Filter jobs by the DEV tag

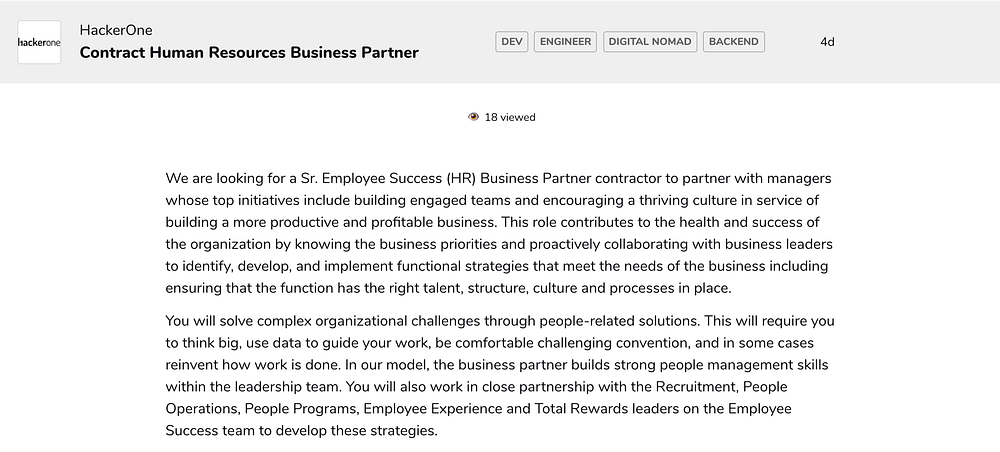[512, 42]
